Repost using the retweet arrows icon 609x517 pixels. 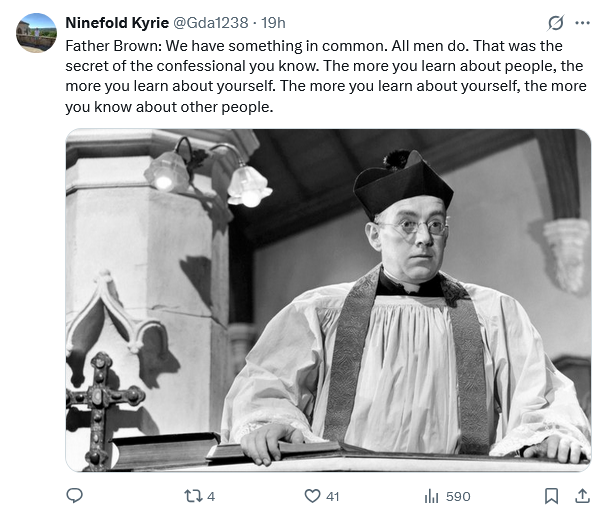click(193, 496)
